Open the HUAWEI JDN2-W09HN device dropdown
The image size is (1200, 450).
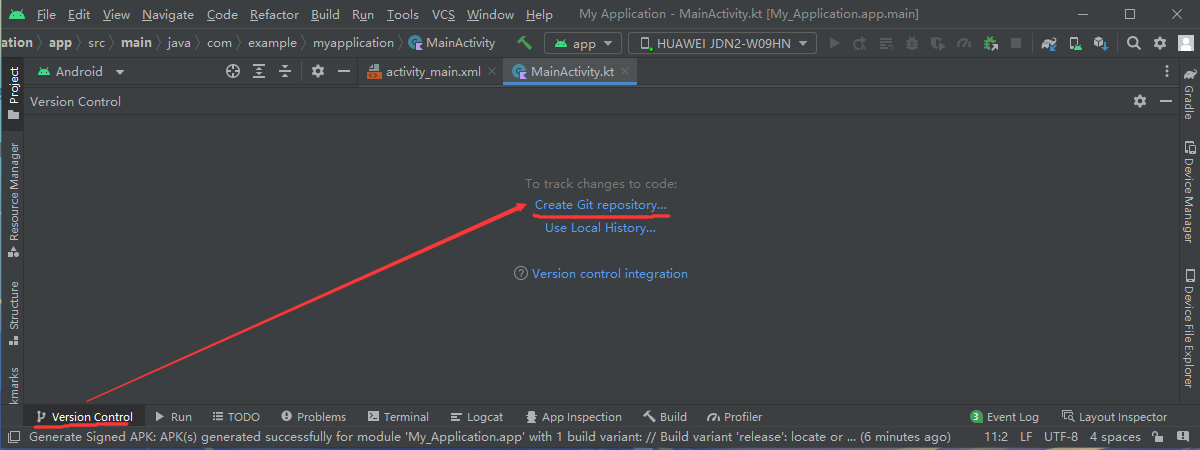pos(722,43)
